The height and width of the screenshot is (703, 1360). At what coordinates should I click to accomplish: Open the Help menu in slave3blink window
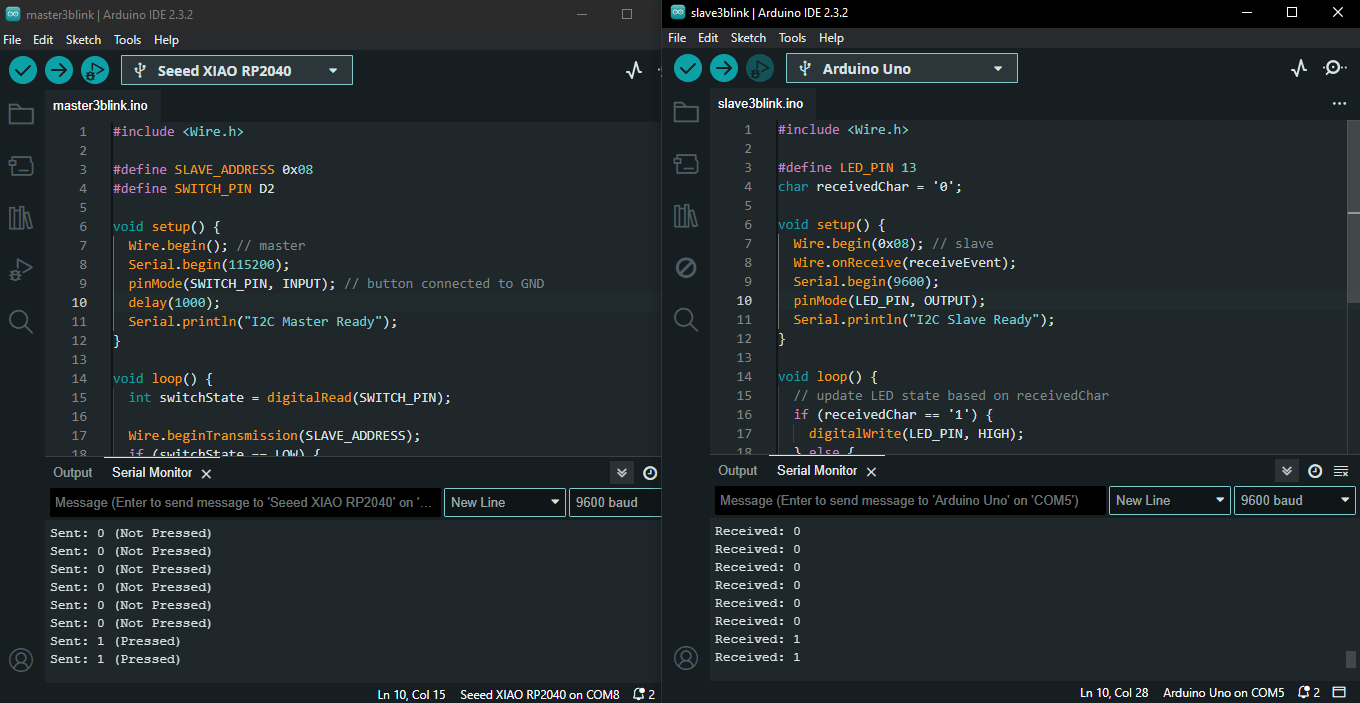point(831,38)
